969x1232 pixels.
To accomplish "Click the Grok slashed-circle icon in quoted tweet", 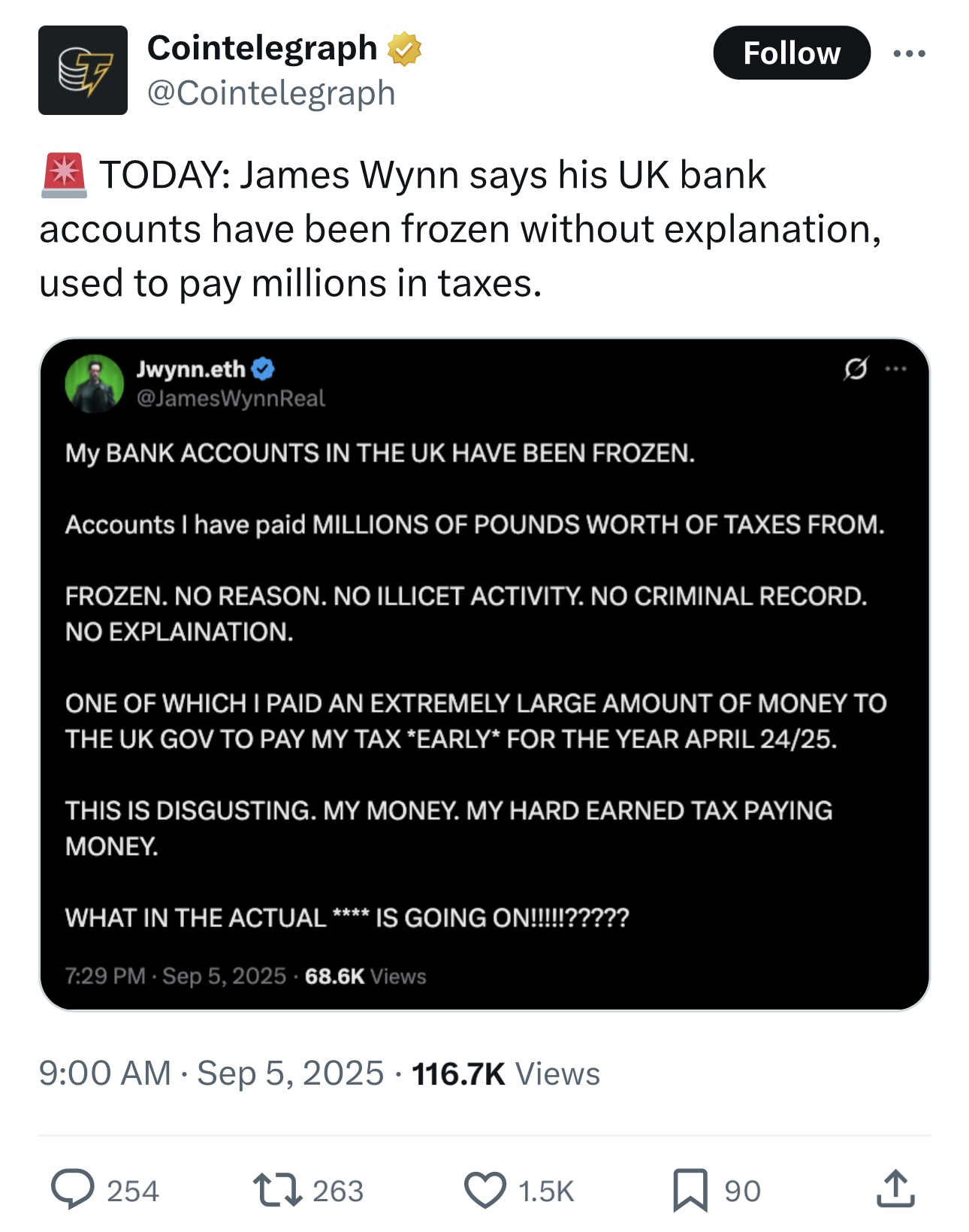I will click(x=856, y=368).
